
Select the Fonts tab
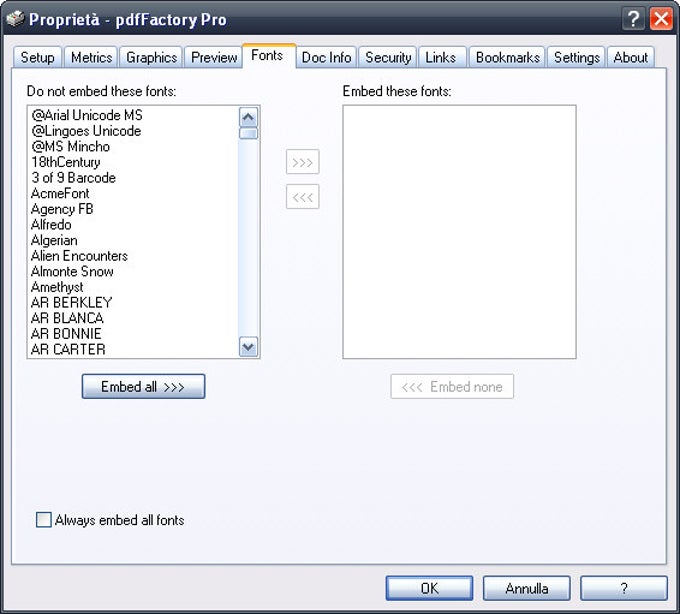point(267,56)
